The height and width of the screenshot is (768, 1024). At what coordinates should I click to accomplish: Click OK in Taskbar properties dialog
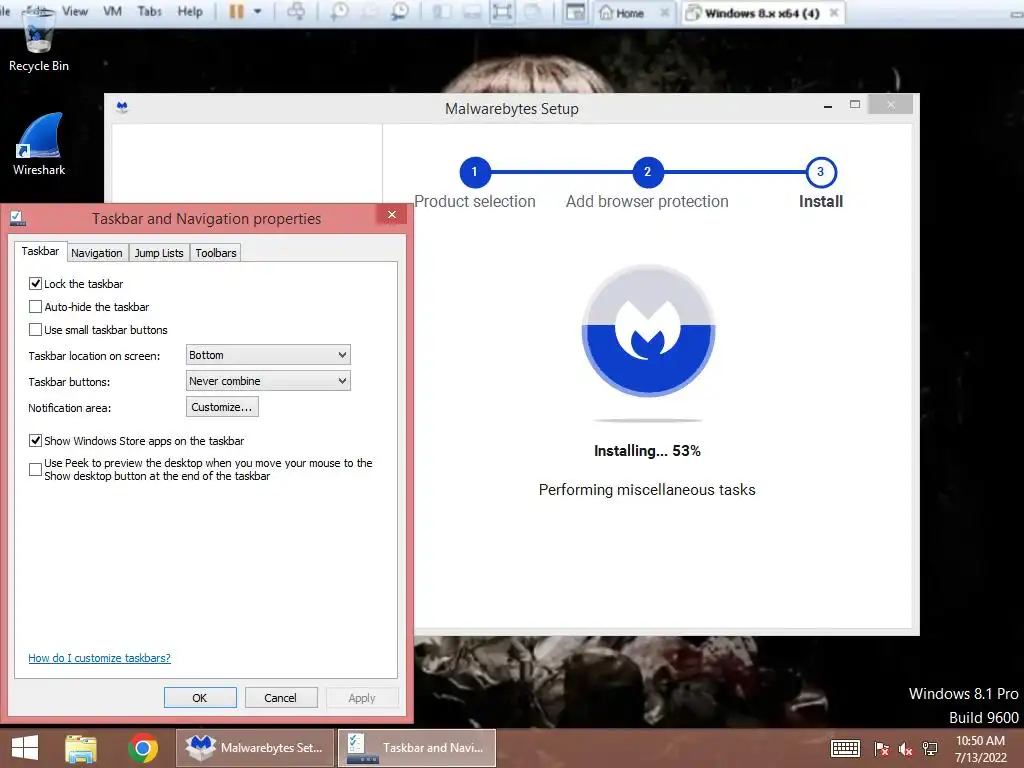pos(200,697)
